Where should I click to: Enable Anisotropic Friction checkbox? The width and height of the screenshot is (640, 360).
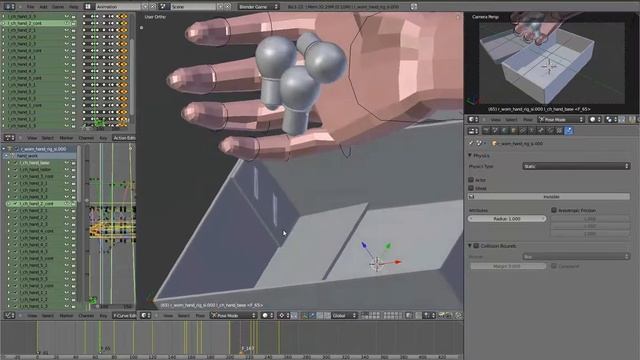(554, 210)
